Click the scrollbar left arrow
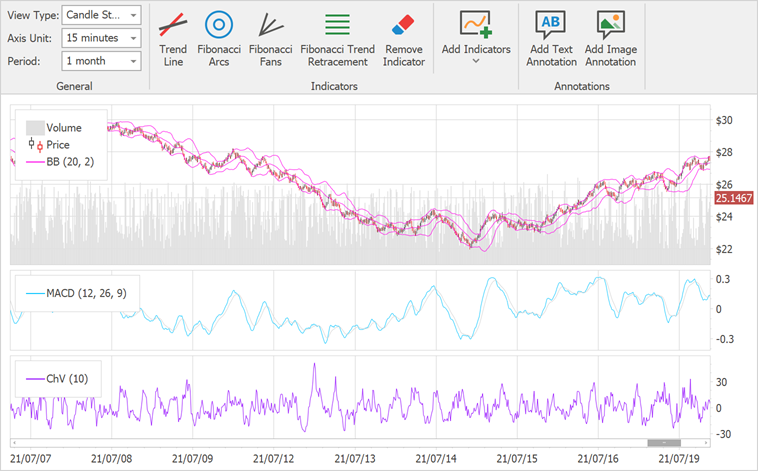758x471 pixels. 14,442
